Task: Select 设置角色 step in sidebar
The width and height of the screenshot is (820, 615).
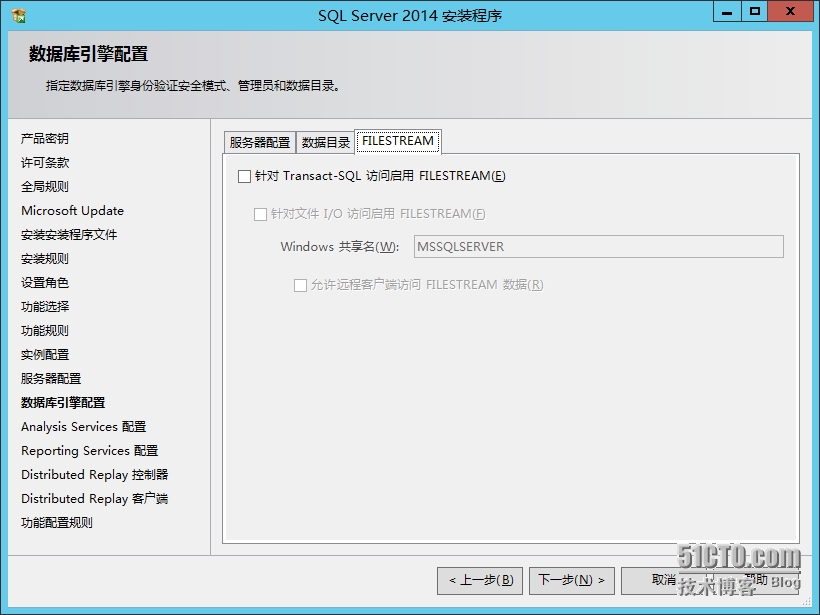Action: (45, 283)
